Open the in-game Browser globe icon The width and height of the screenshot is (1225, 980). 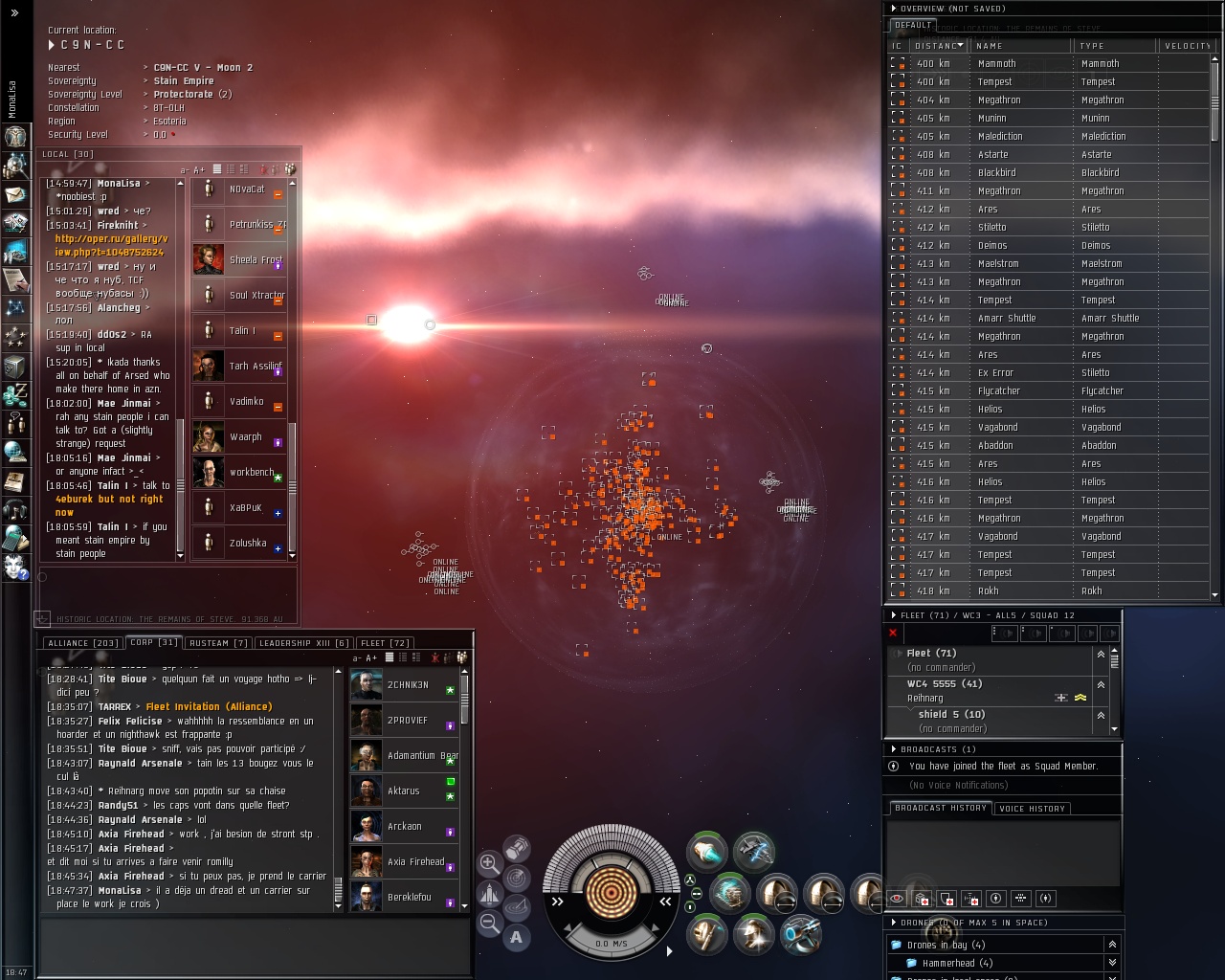click(x=15, y=452)
